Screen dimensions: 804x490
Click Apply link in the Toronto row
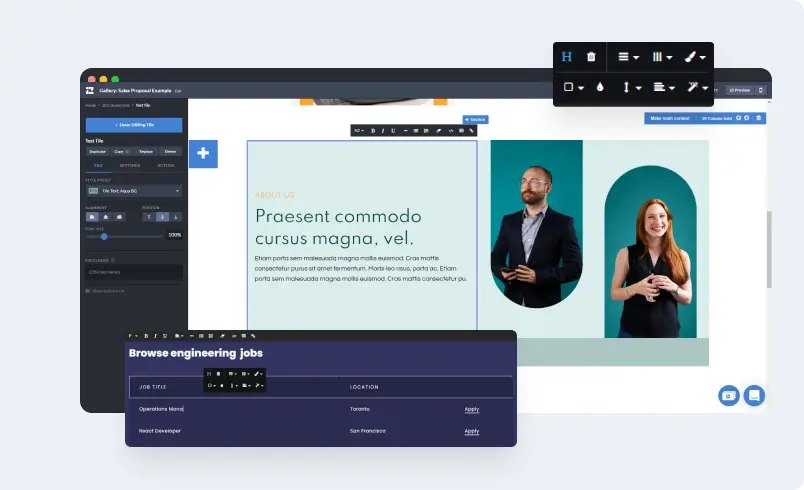pos(472,410)
